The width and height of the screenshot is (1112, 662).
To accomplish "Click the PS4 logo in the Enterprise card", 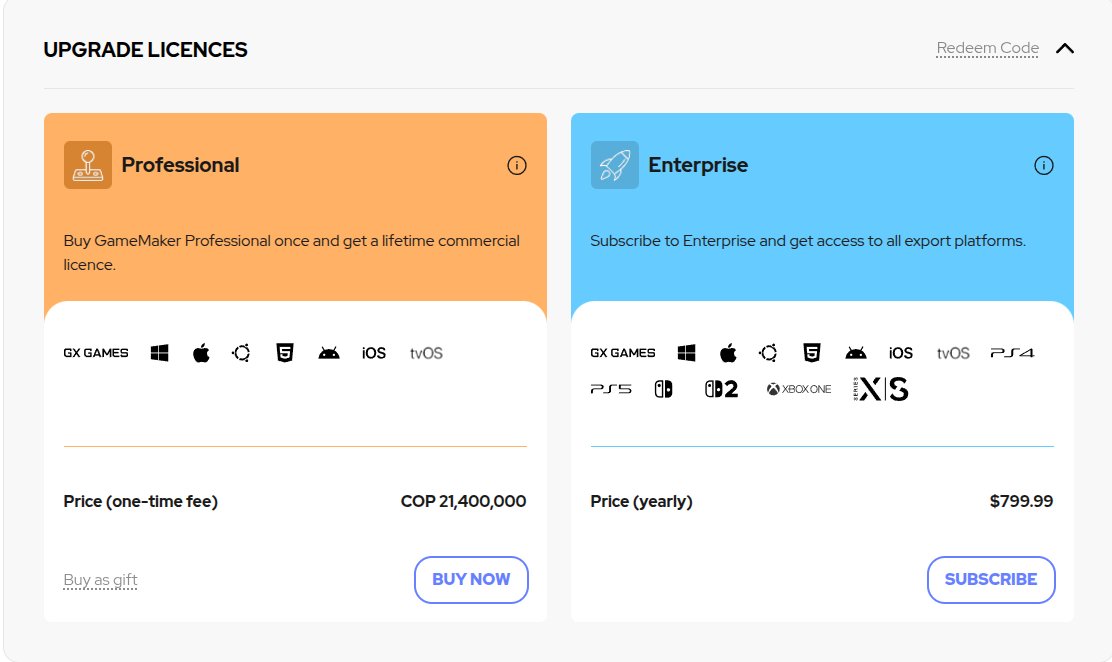I will 1012,353.
